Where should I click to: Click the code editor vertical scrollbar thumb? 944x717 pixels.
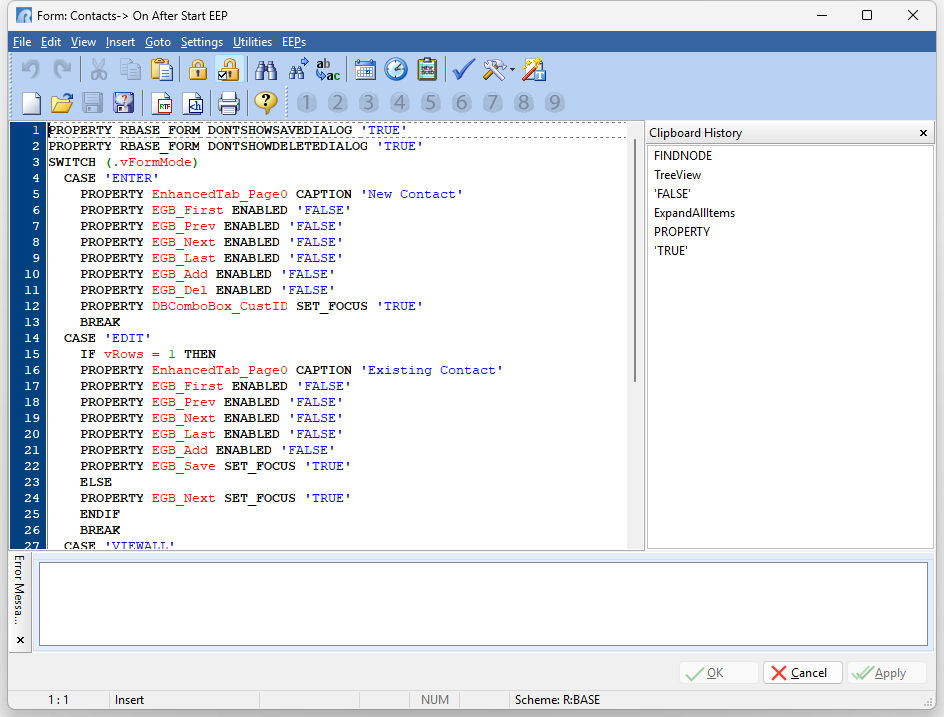[x=635, y=260]
